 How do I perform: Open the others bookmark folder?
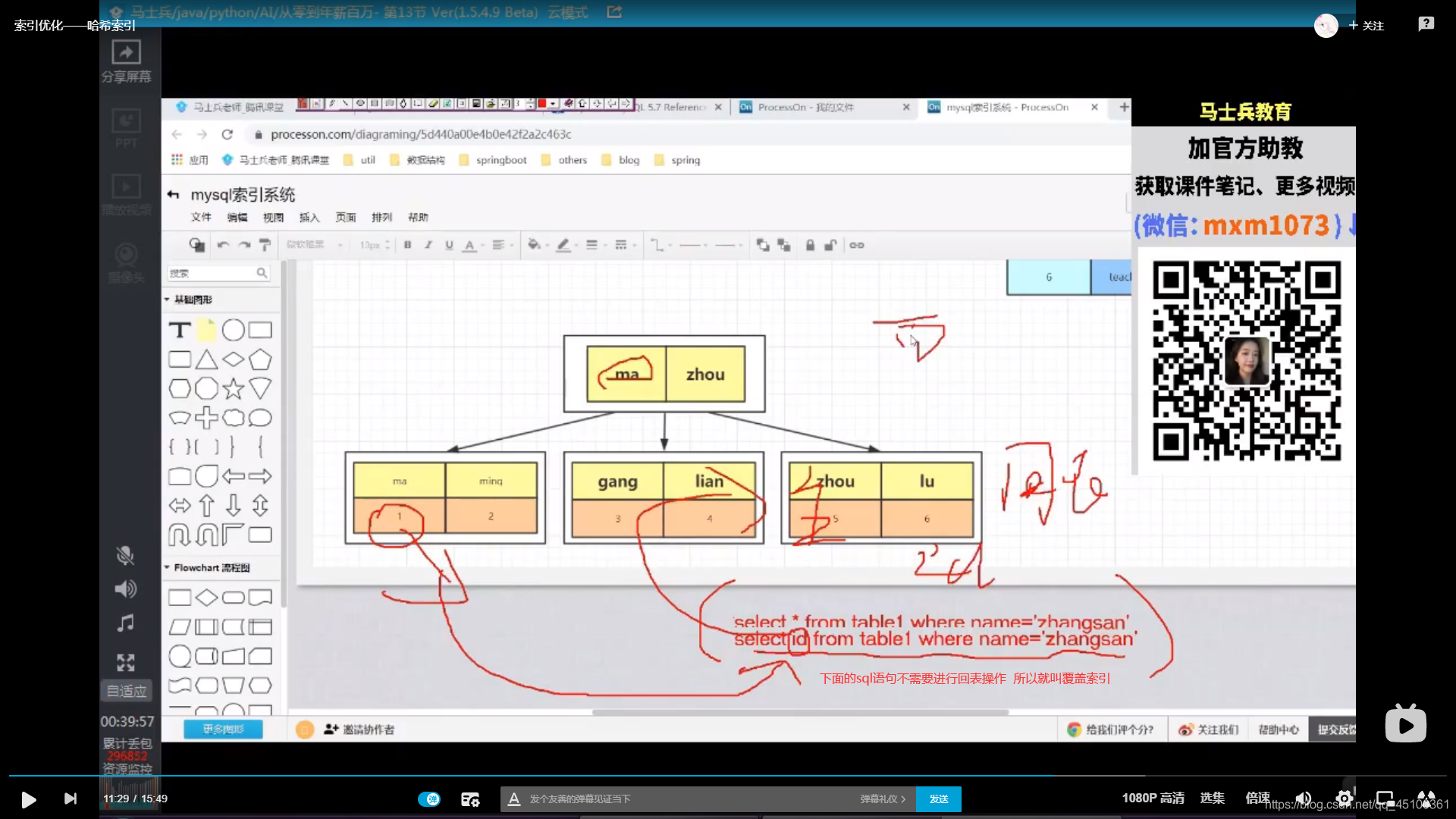tap(564, 160)
